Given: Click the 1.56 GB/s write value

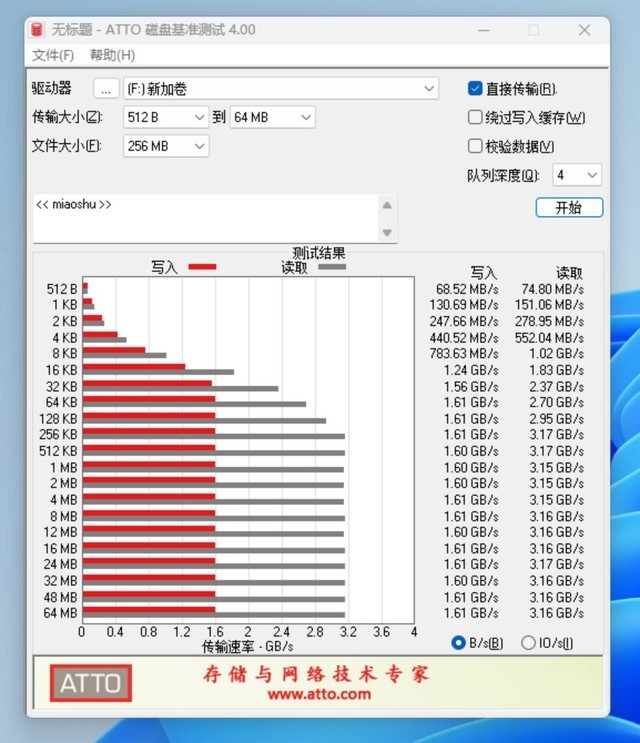Looking at the screenshot, I should (471, 387).
